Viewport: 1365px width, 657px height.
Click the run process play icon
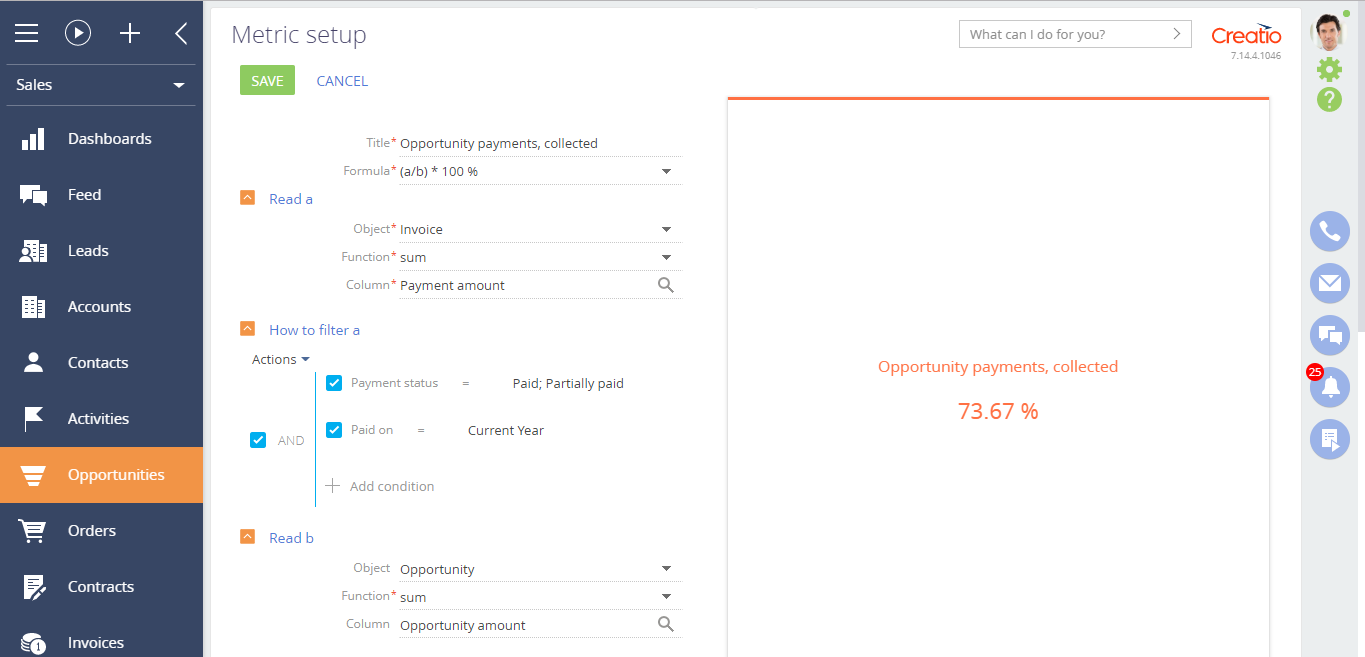click(x=78, y=33)
